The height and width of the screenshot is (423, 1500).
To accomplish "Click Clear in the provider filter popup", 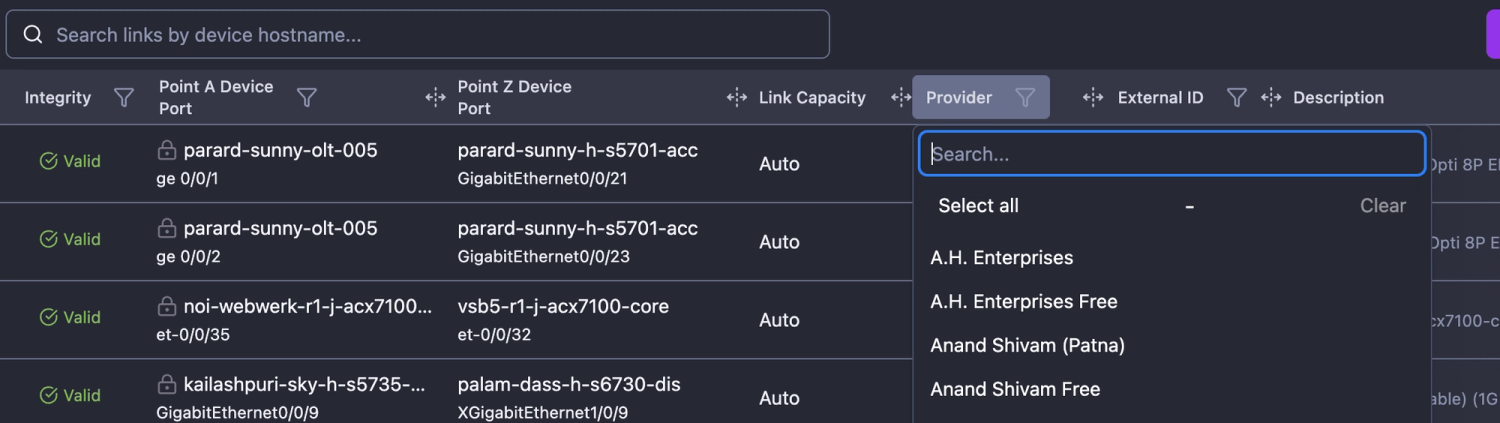I will [1383, 206].
